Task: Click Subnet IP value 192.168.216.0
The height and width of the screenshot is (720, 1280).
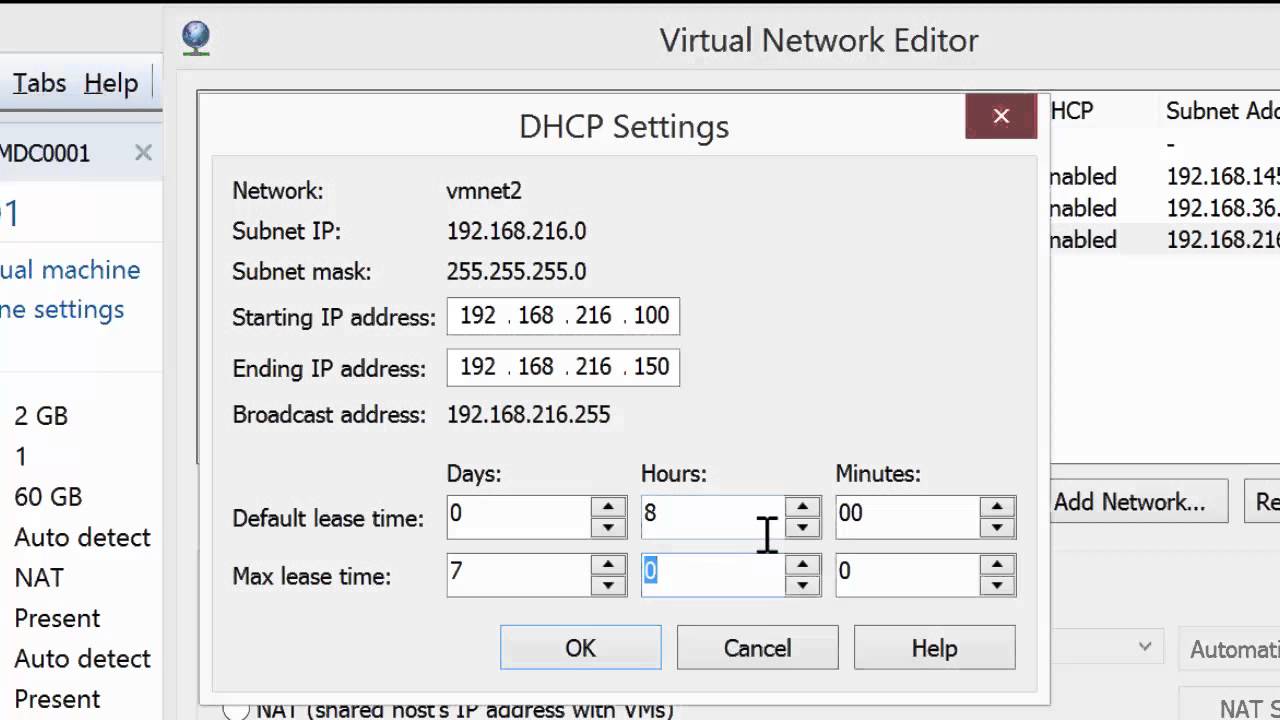Action: pyautogui.click(x=516, y=232)
